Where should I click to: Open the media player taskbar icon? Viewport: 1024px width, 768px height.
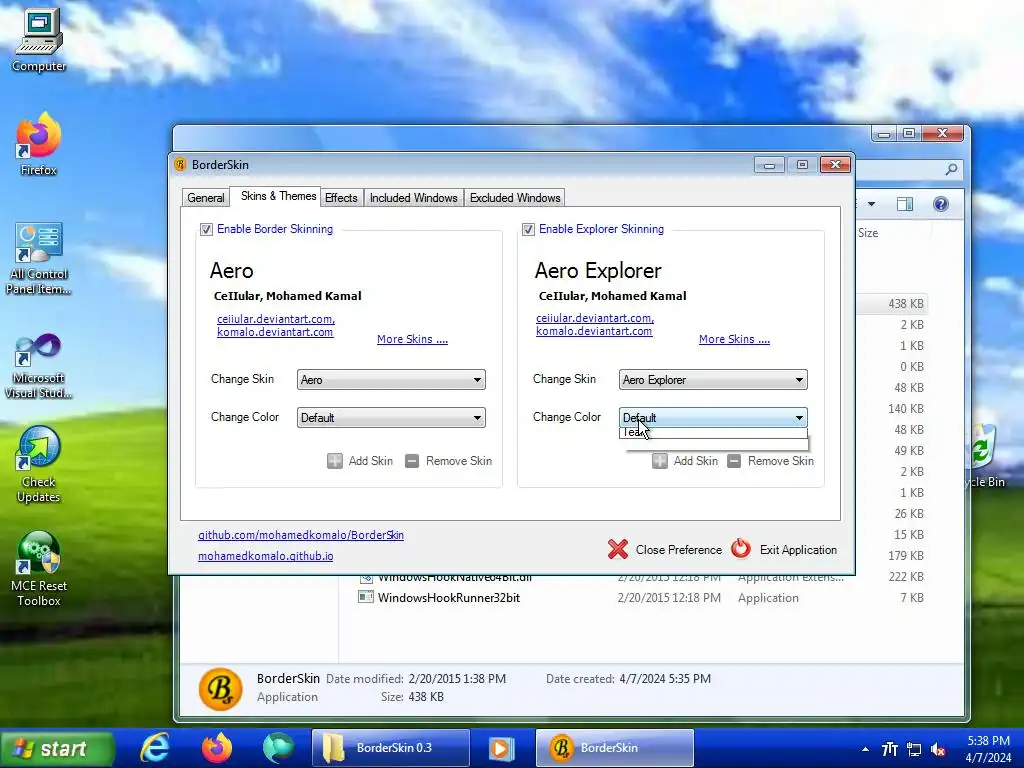point(502,748)
